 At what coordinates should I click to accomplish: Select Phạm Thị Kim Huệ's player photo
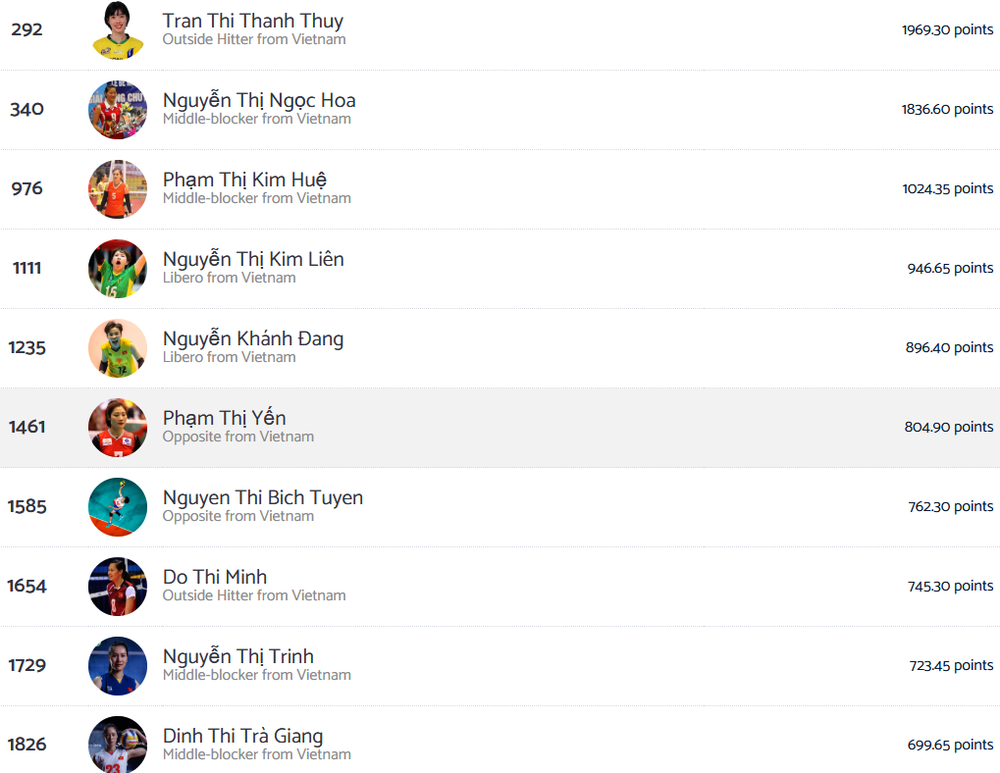(x=117, y=189)
